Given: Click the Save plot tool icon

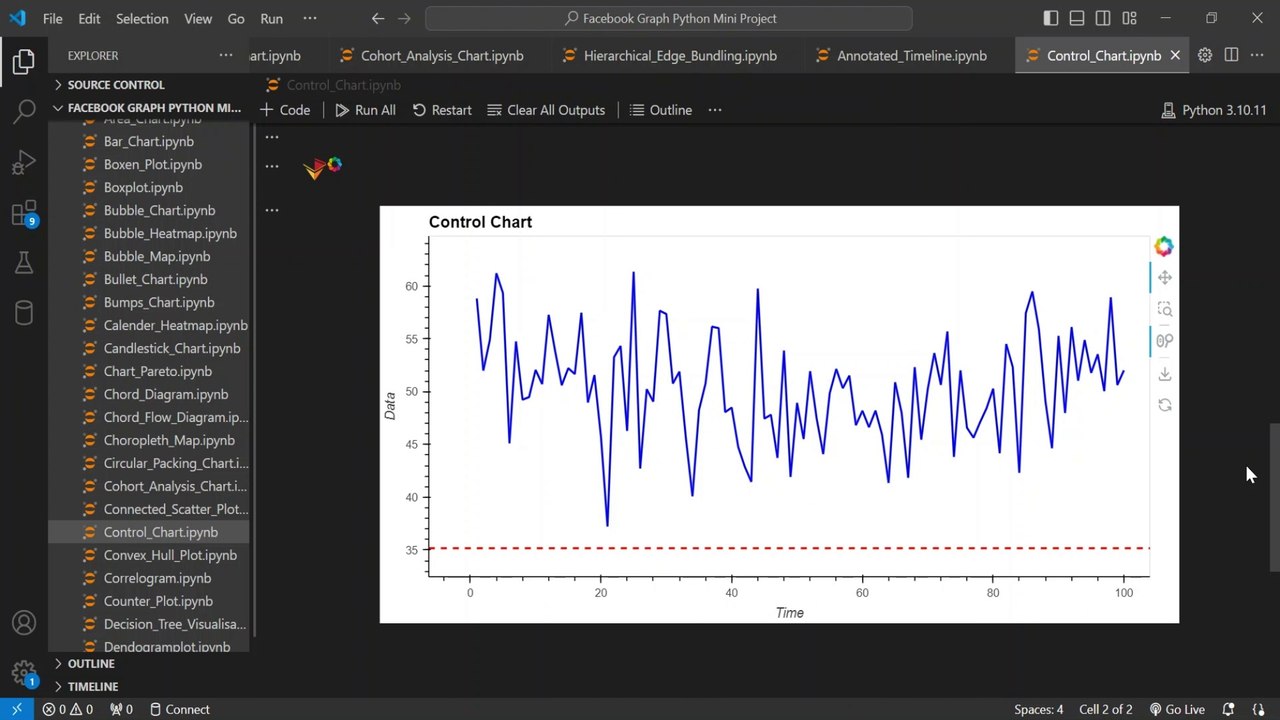Looking at the screenshot, I should [1164, 373].
